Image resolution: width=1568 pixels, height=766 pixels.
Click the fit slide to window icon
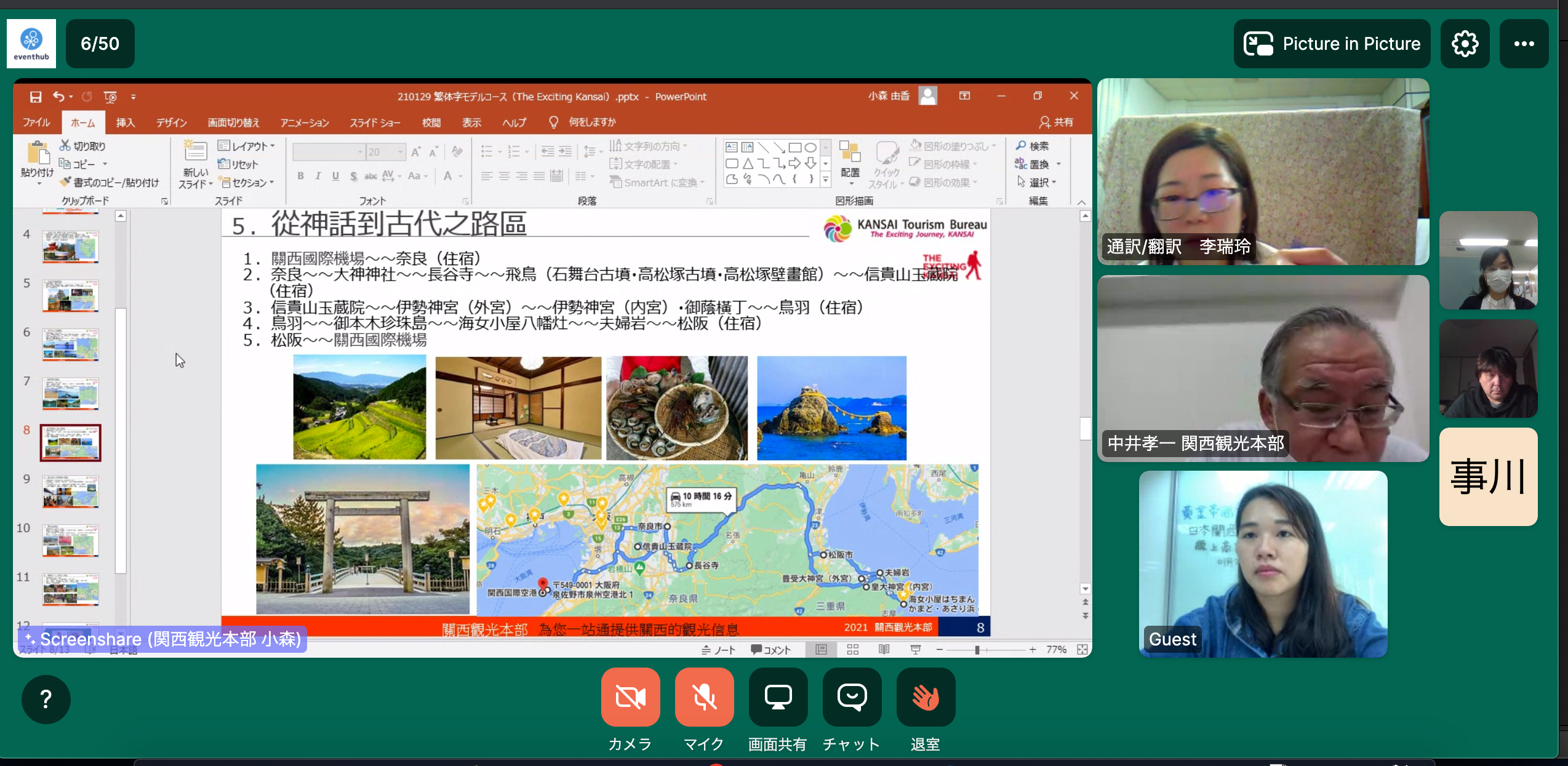[x=1082, y=650]
